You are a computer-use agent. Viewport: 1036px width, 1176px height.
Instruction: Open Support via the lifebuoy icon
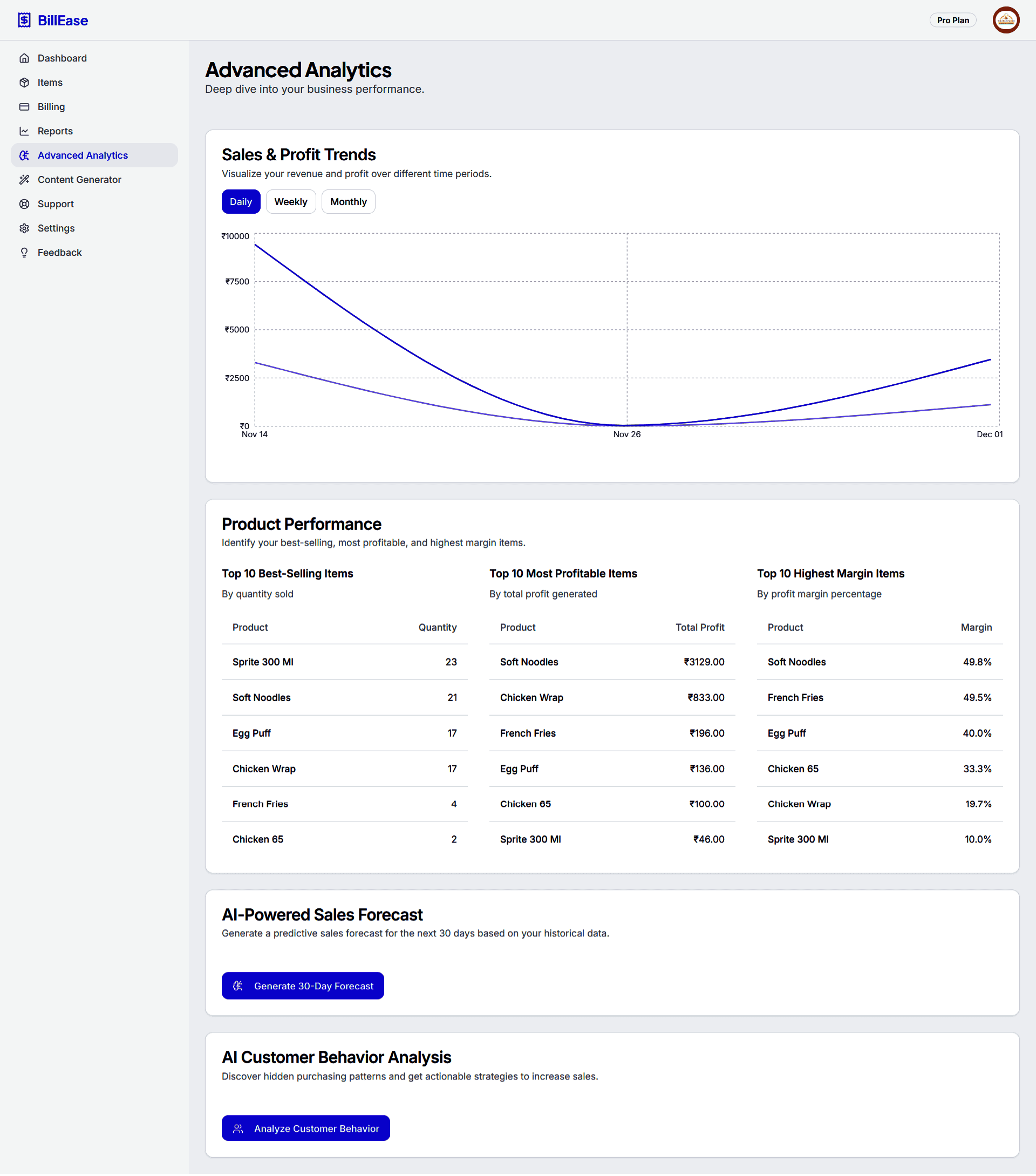coord(24,203)
